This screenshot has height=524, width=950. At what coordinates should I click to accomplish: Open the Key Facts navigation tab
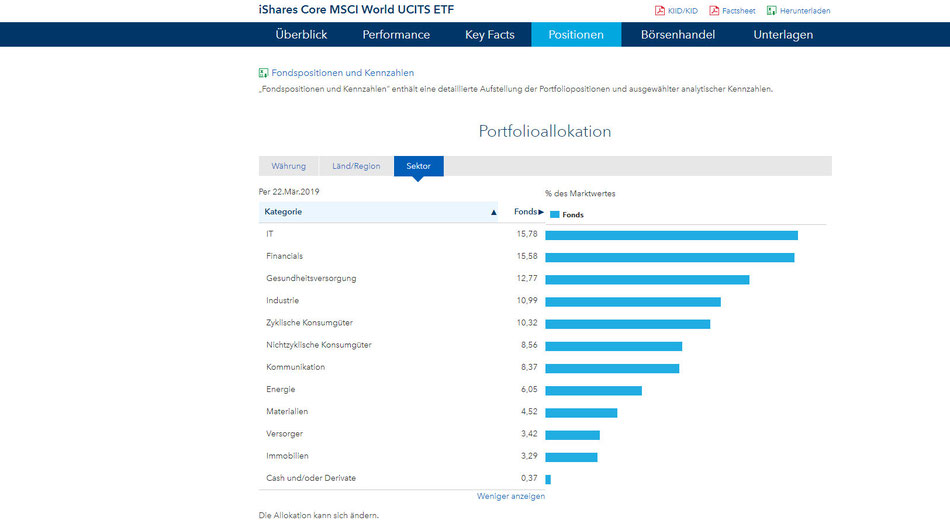(490, 35)
